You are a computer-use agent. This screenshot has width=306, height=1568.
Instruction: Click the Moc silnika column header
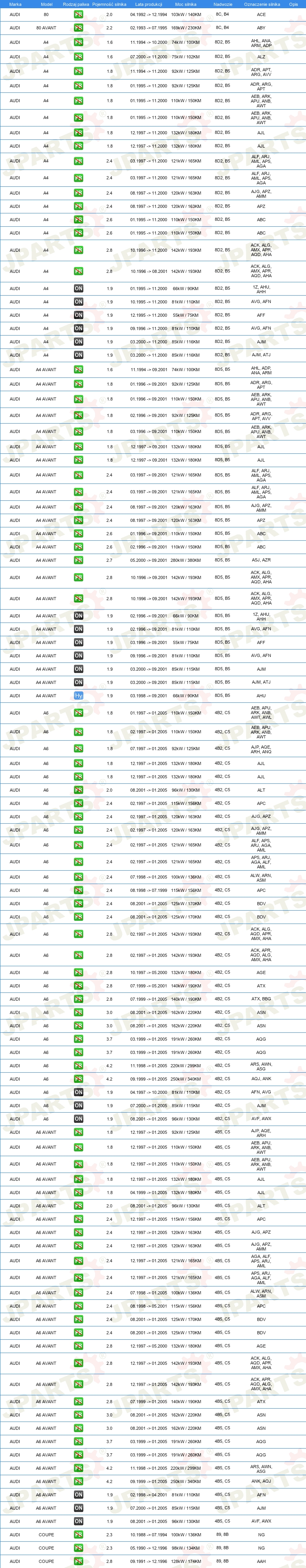(x=186, y=4)
